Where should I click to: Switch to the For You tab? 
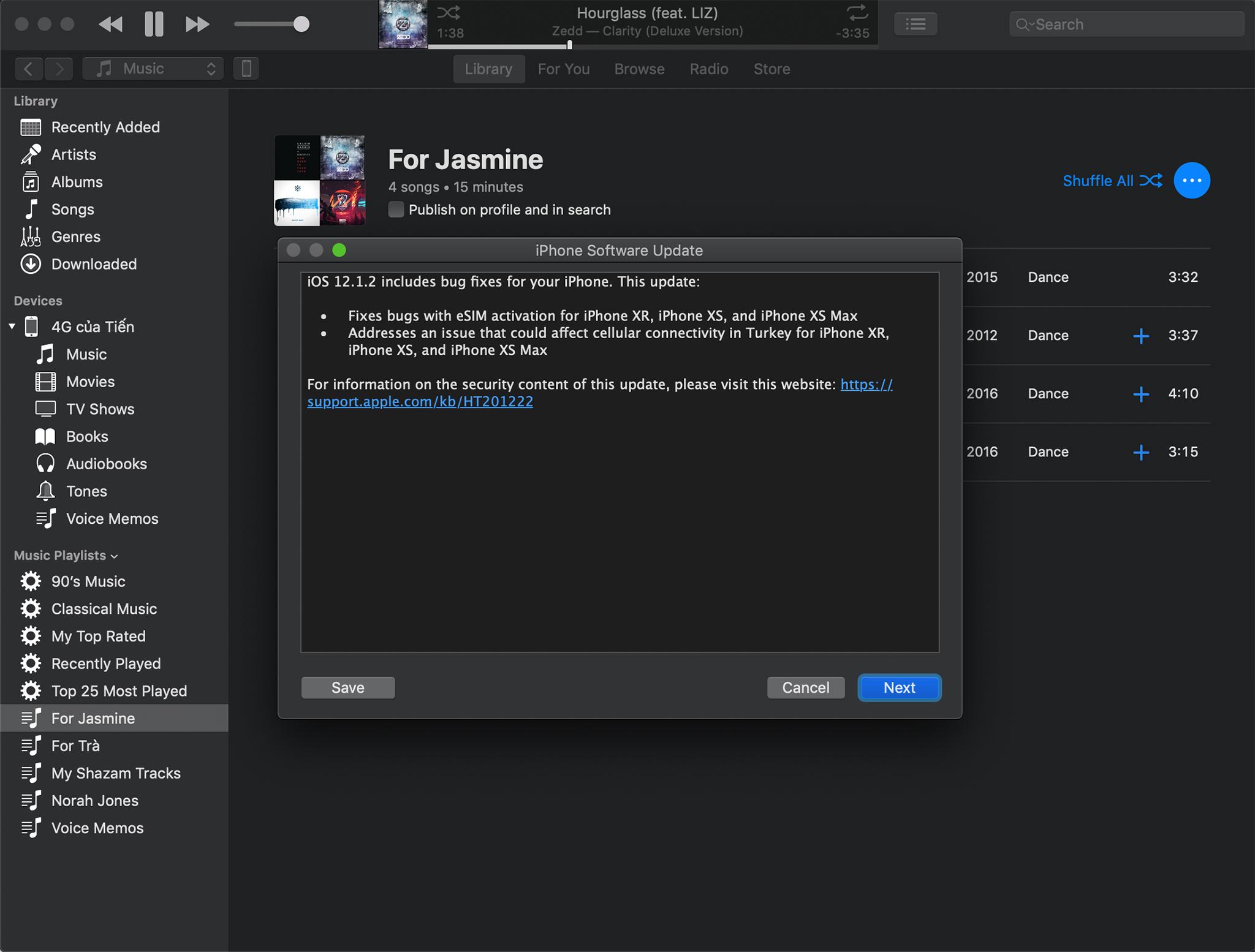click(x=564, y=69)
